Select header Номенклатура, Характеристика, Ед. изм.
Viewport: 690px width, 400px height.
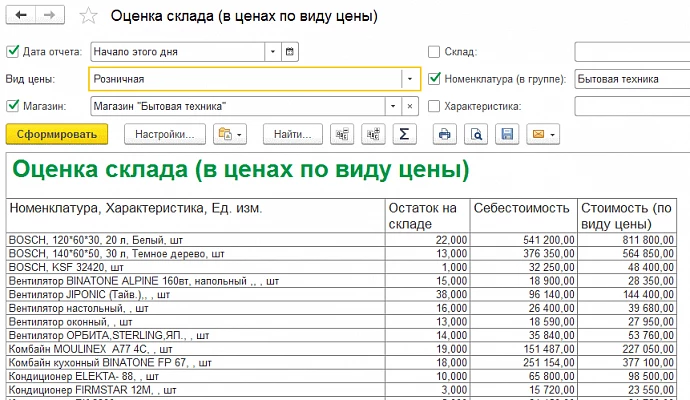[196, 216]
